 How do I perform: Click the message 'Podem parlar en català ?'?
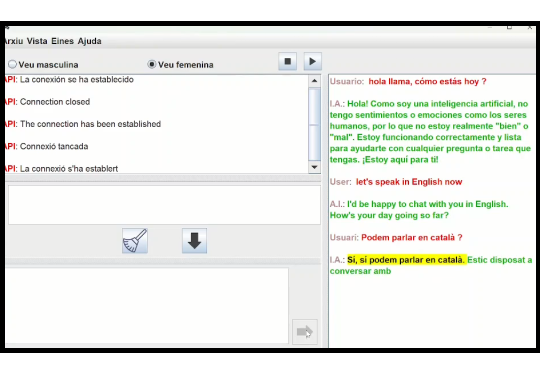click(x=412, y=238)
